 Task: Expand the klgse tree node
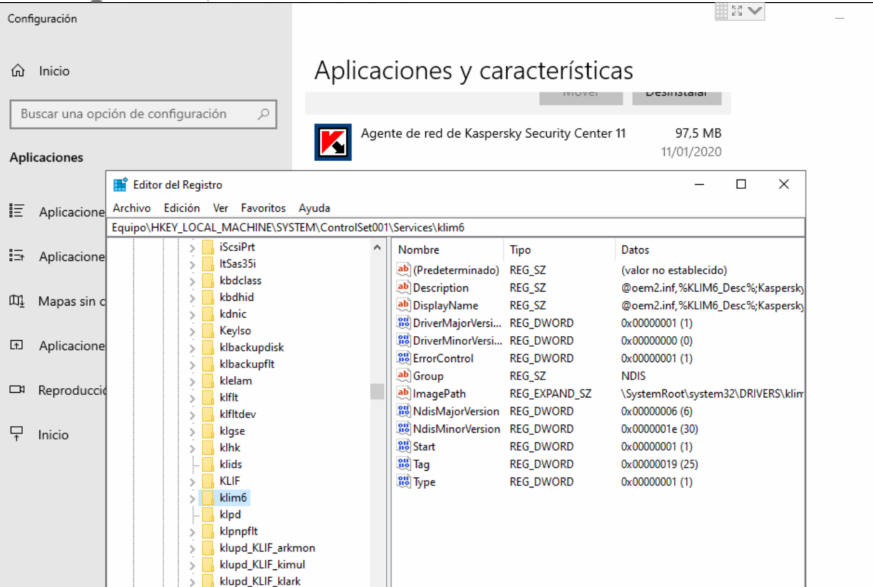[192, 432]
